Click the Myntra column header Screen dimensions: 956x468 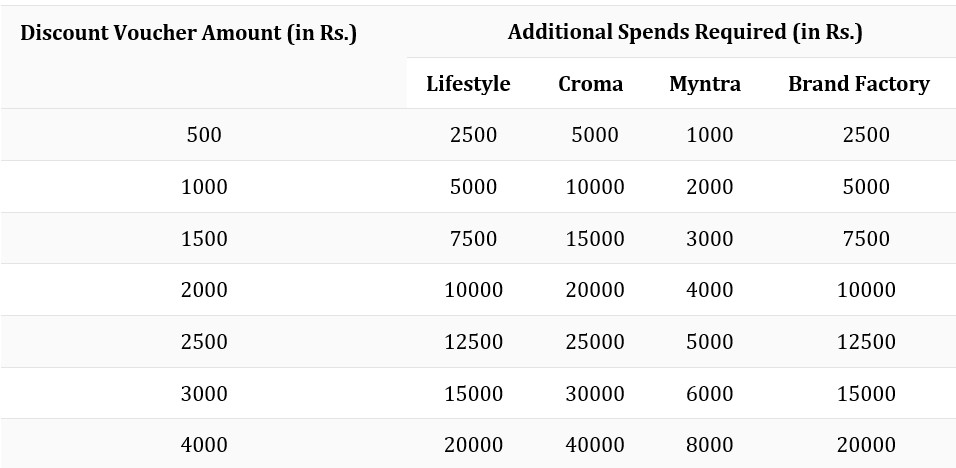pyautogui.click(x=705, y=84)
